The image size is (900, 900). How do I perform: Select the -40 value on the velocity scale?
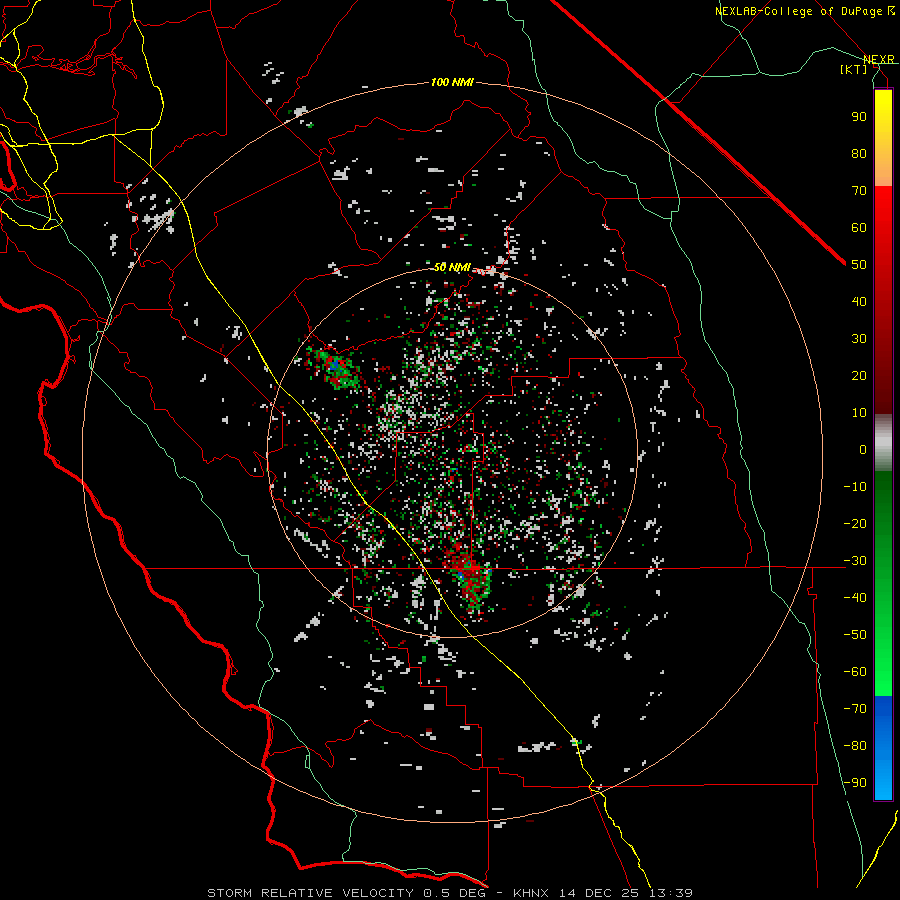pos(855,598)
